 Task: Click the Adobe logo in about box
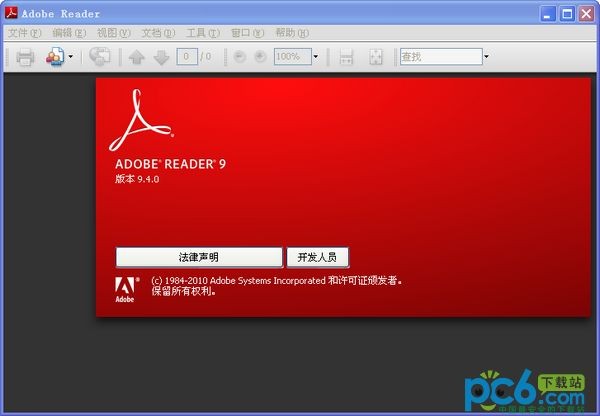(125, 290)
